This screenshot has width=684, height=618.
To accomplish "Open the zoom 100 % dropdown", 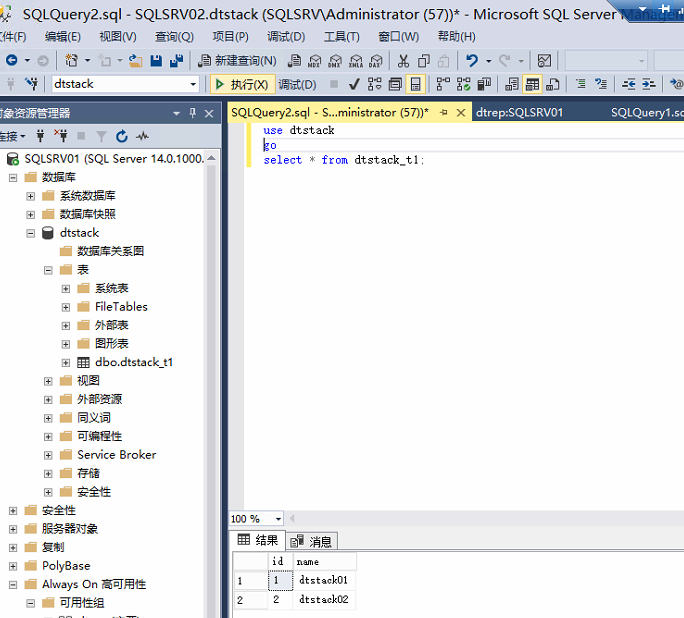I will [278, 519].
